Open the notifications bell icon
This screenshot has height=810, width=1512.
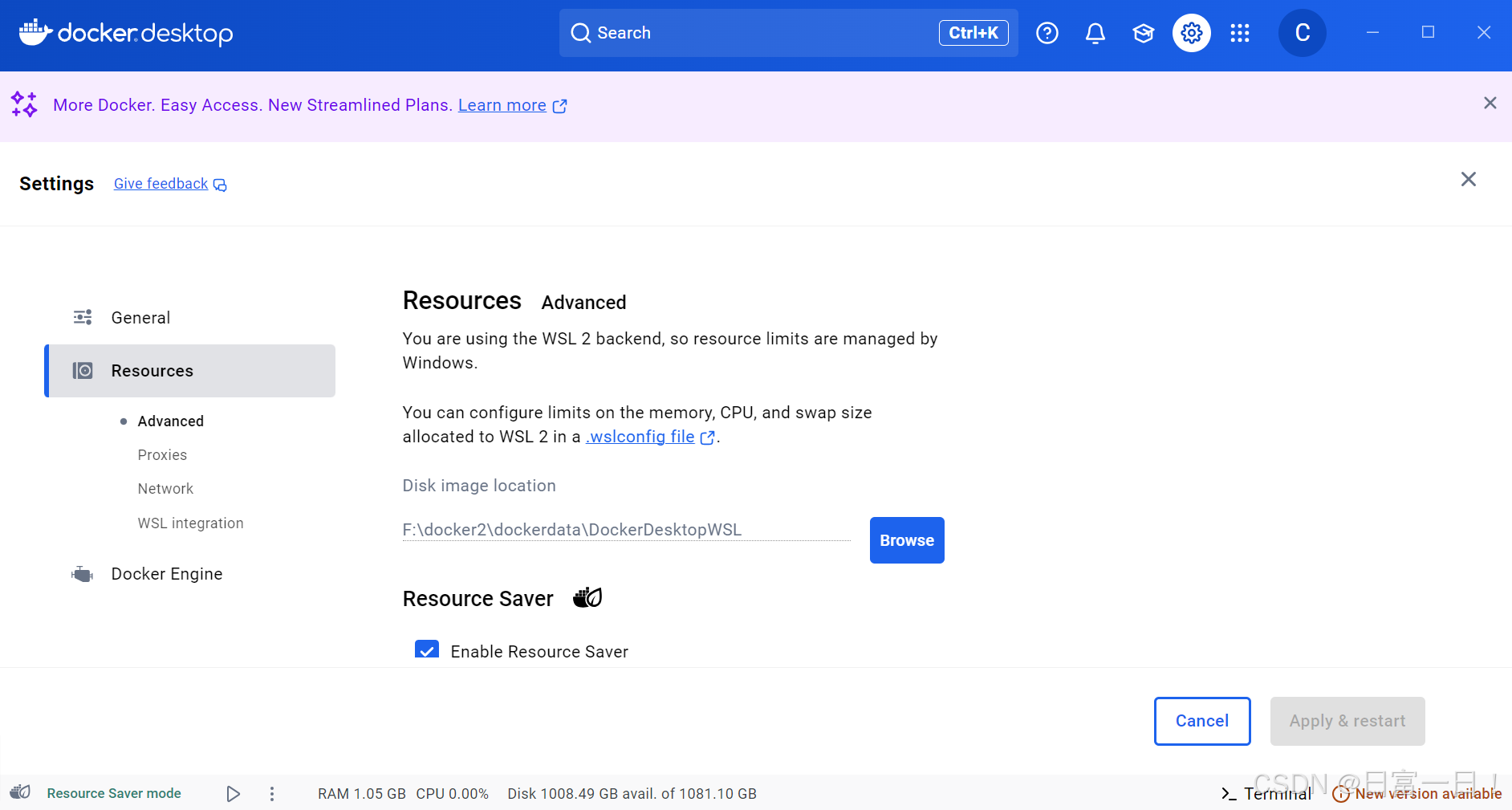1095,33
